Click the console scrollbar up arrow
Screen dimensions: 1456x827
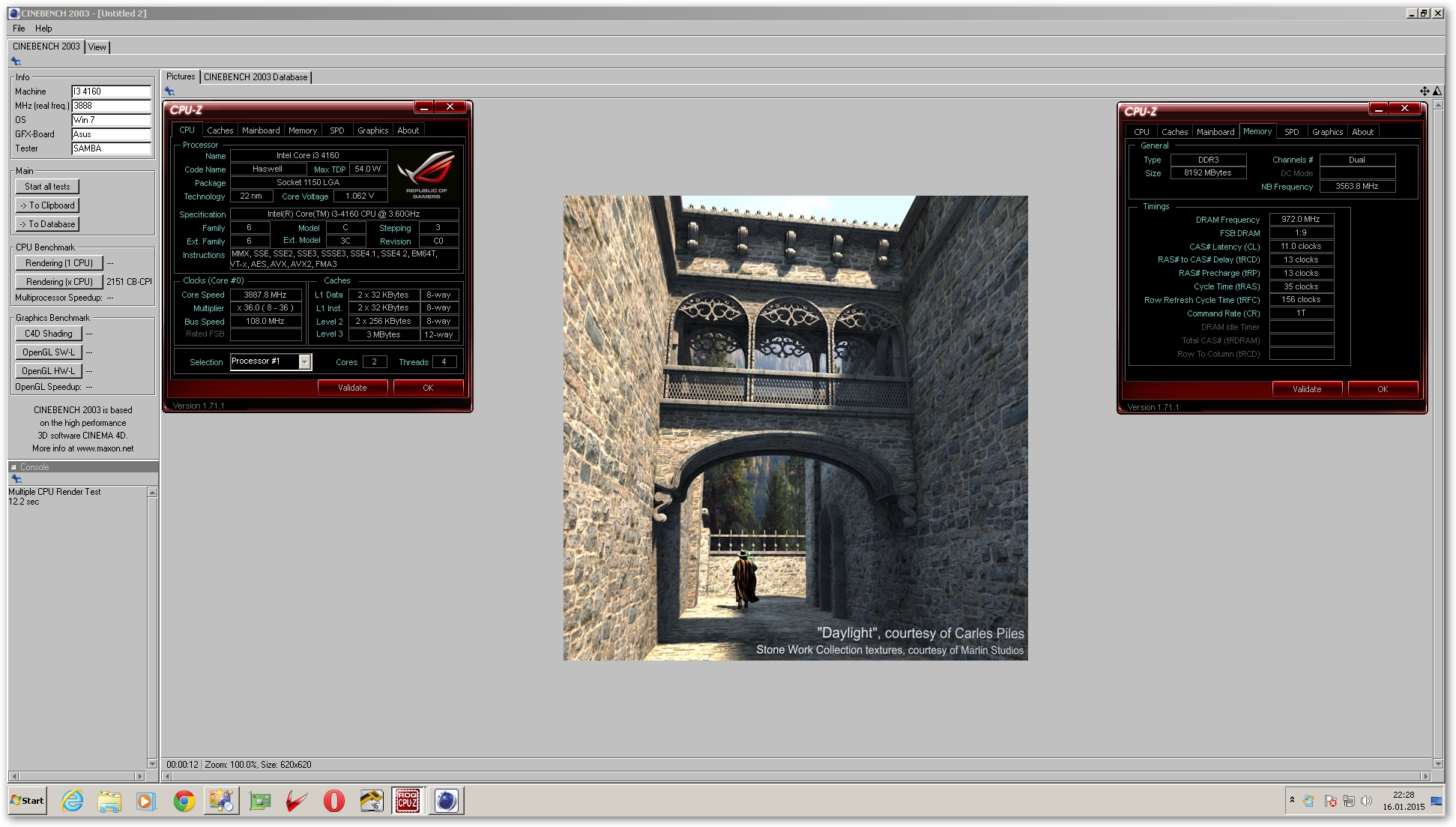152,493
